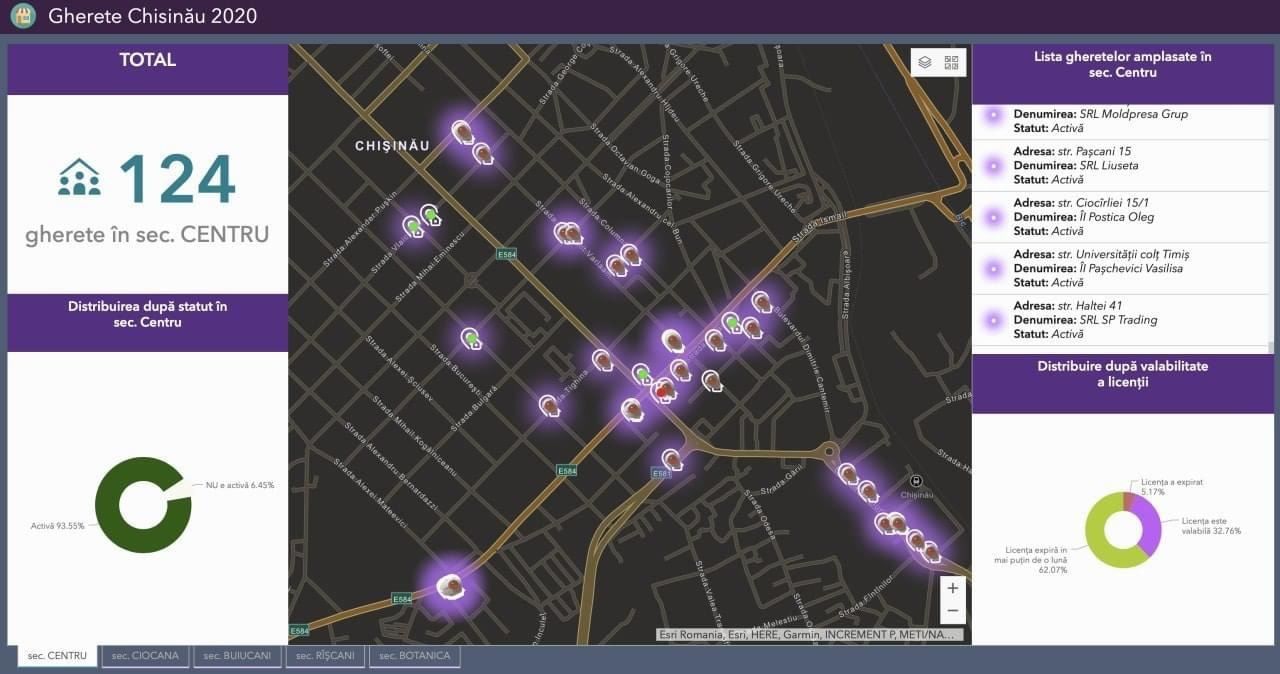Select the red kiosk marker on the map
Viewport: 1280px width, 674px height.
(x=664, y=391)
